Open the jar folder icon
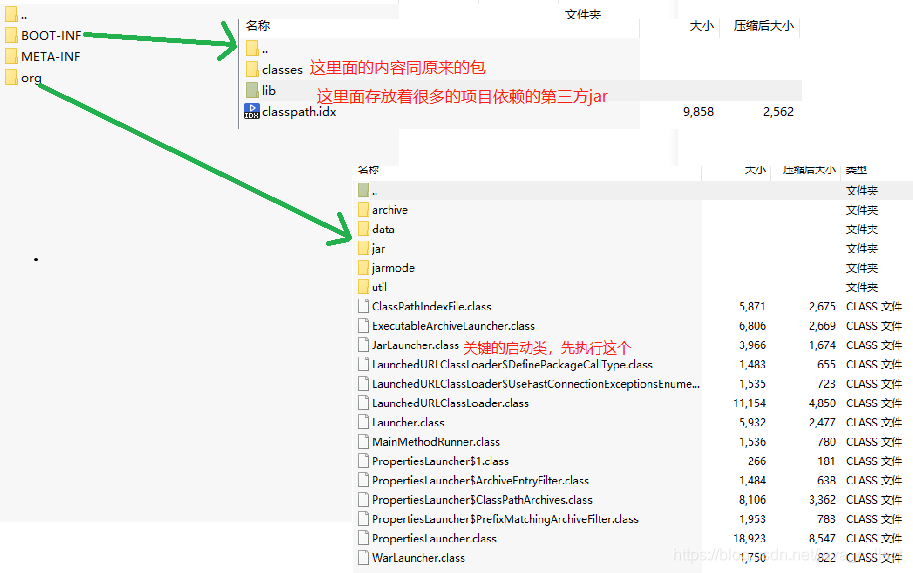This screenshot has width=913, height=573. 363,249
